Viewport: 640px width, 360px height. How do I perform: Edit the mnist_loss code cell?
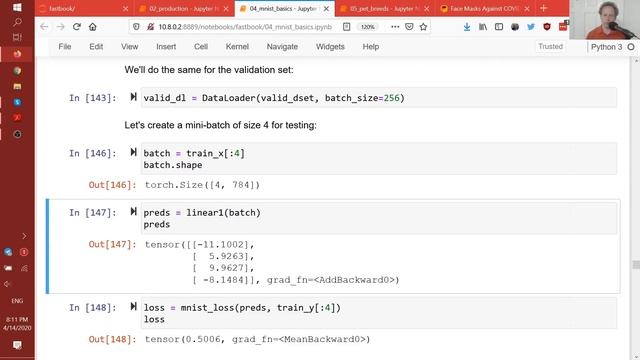(x=379, y=313)
